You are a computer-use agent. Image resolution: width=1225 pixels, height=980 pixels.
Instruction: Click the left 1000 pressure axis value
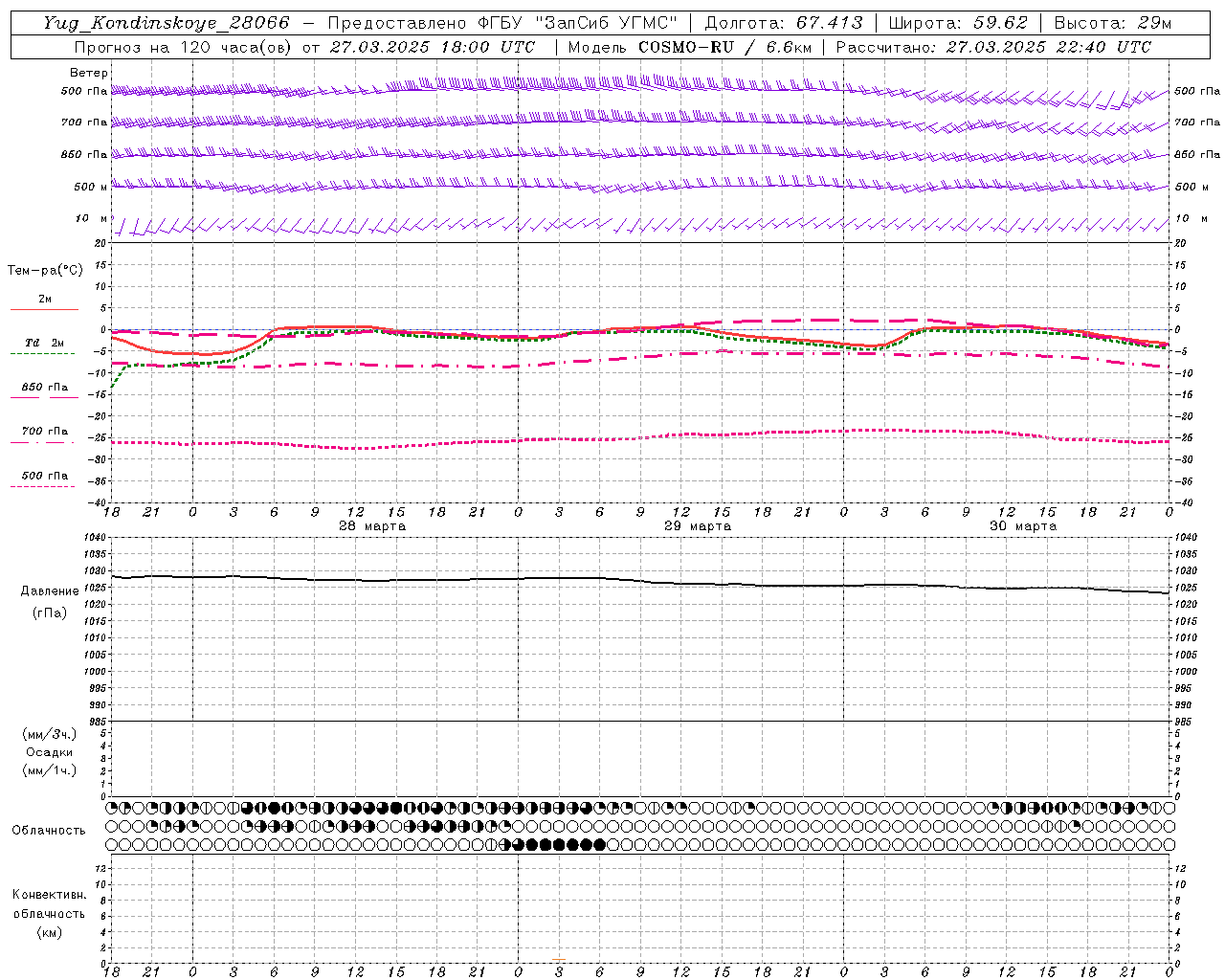[94, 672]
